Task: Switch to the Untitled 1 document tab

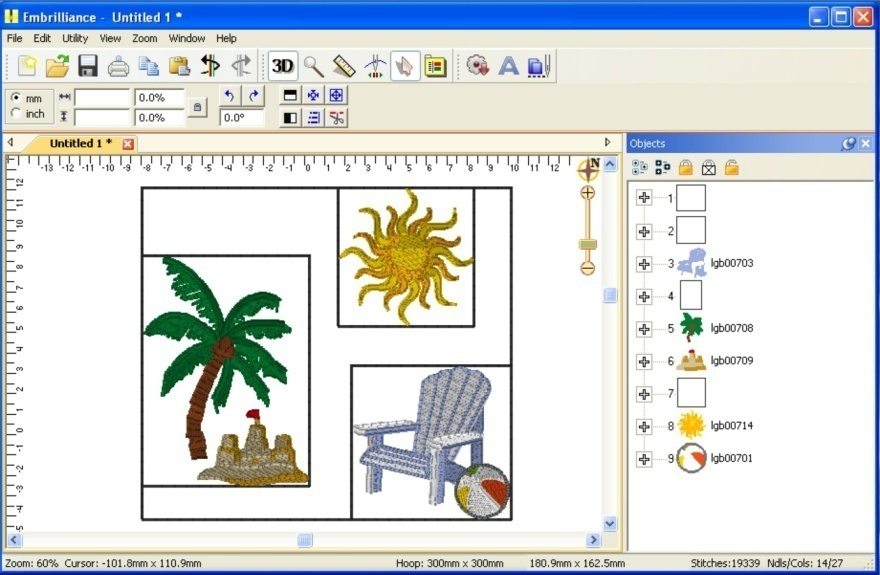Action: click(80, 143)
